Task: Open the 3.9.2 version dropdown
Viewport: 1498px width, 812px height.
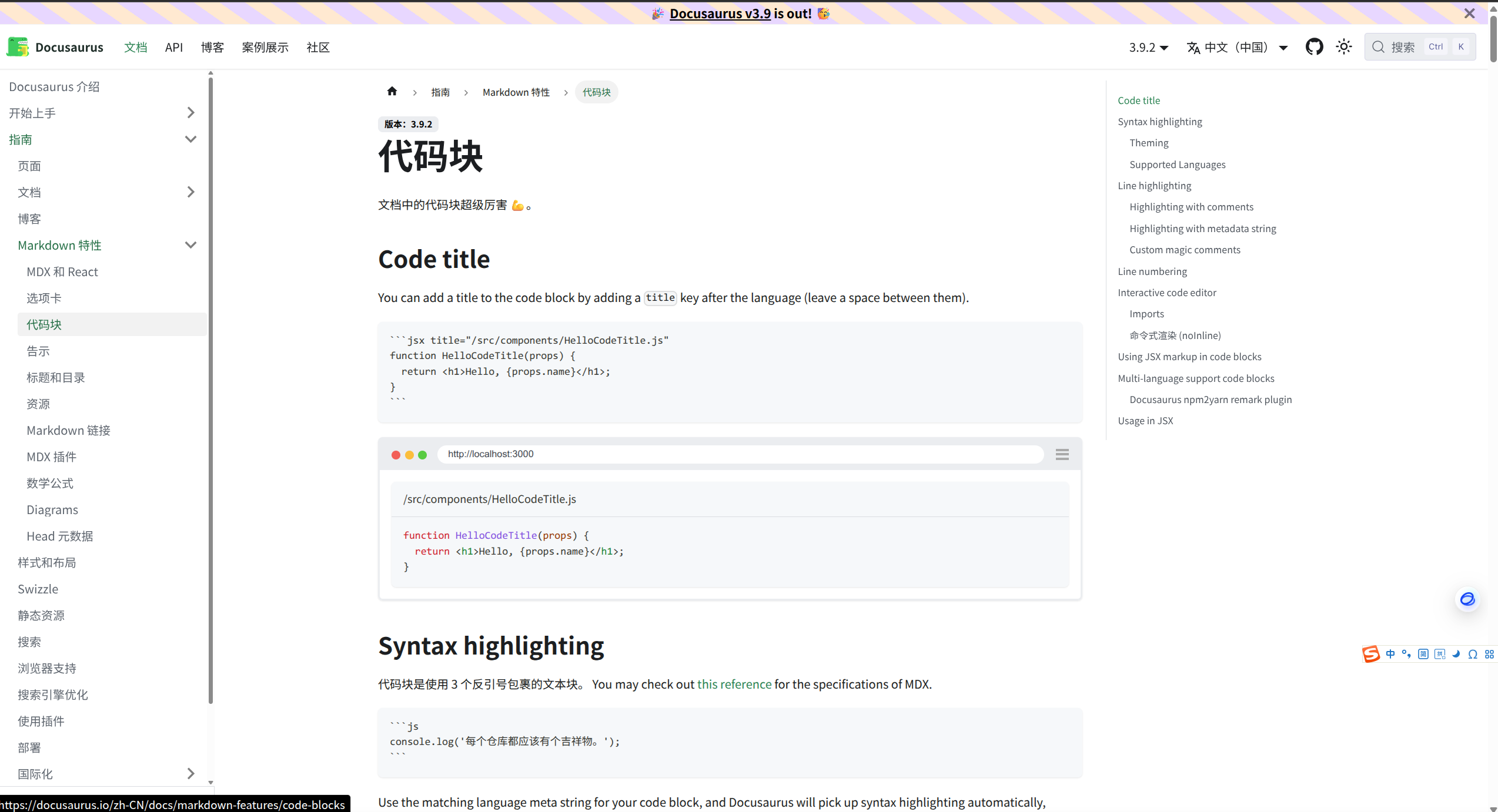Action: 1148,48
